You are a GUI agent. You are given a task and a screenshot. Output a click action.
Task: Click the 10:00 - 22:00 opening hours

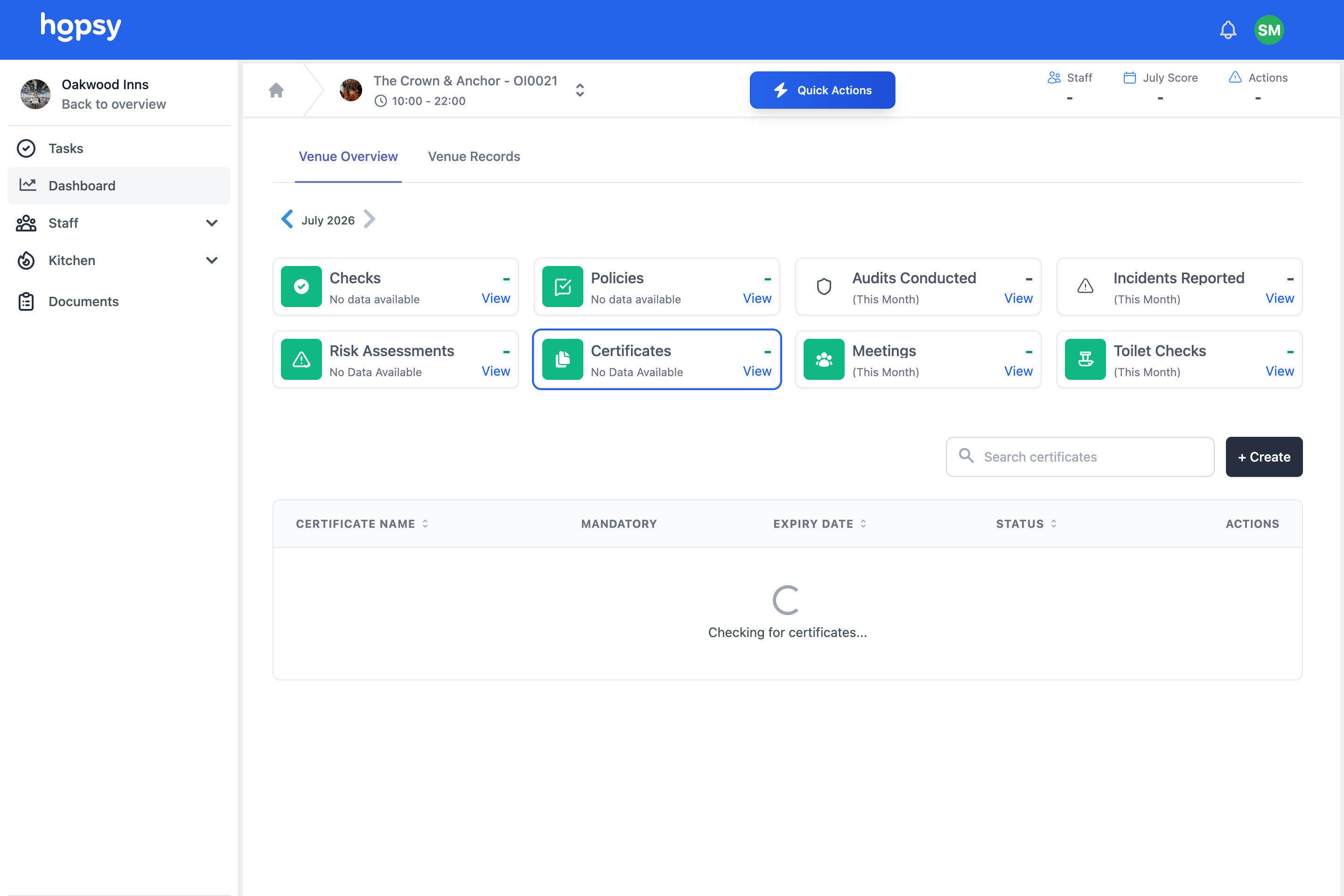click(x=420, y=101)
